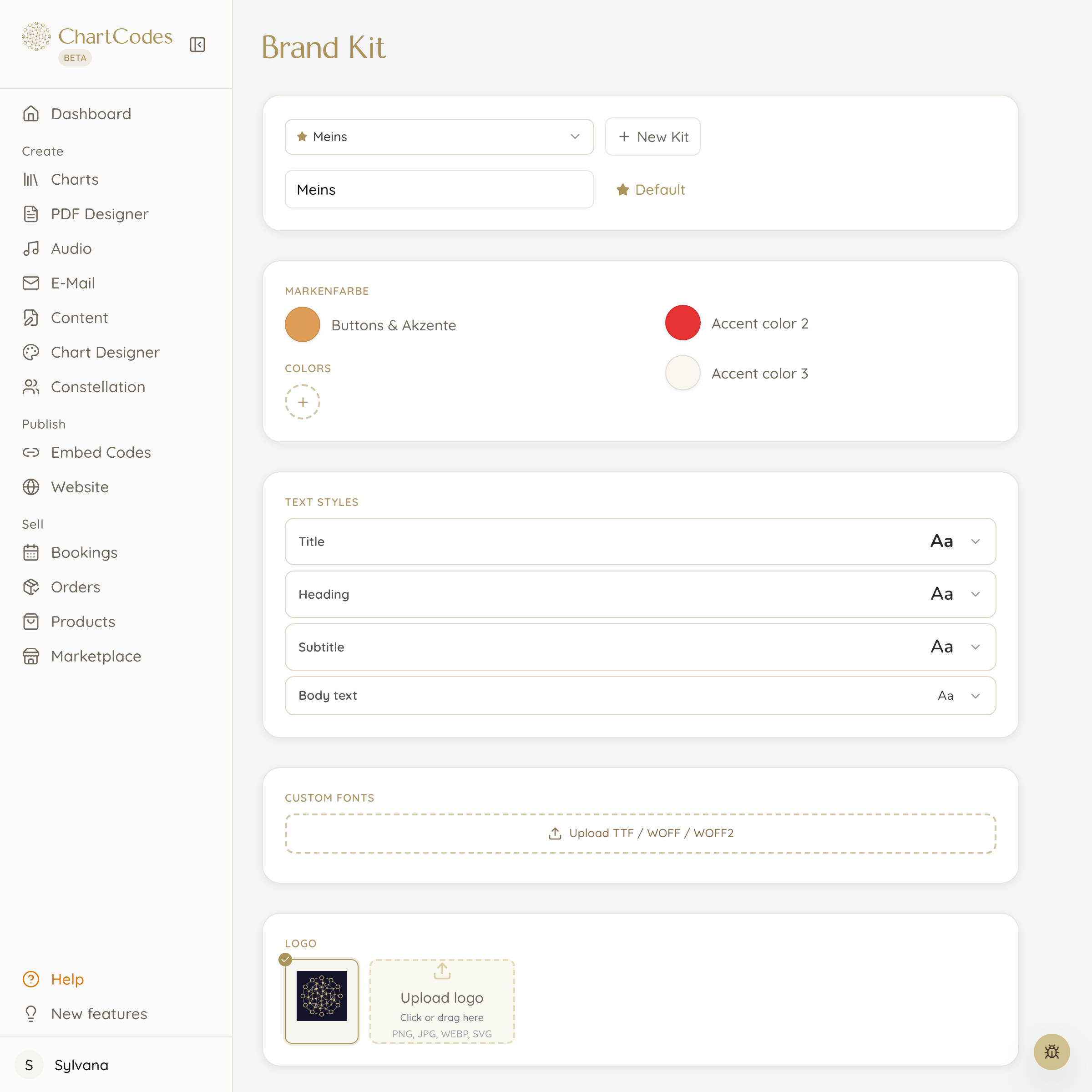Collapse the sidebar panel icon

pos(197,45)
